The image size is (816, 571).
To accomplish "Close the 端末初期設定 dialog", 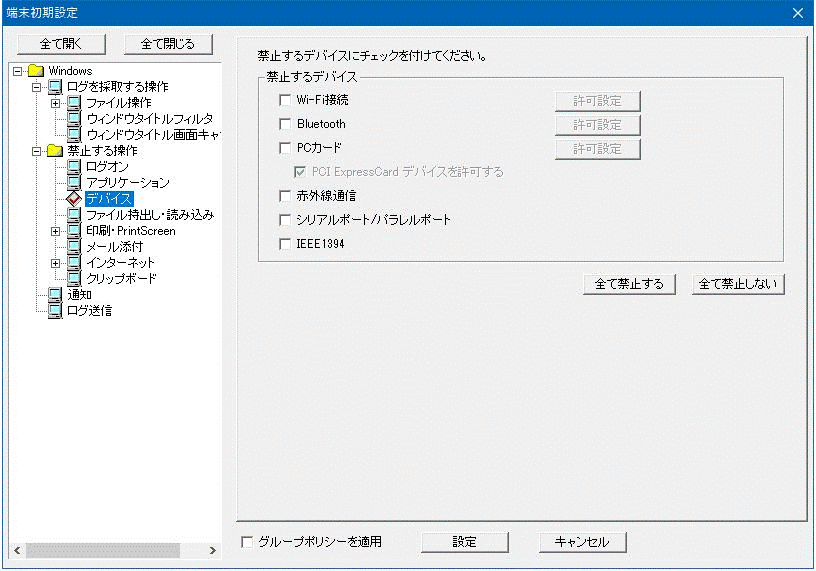I will tap(798, 13).
